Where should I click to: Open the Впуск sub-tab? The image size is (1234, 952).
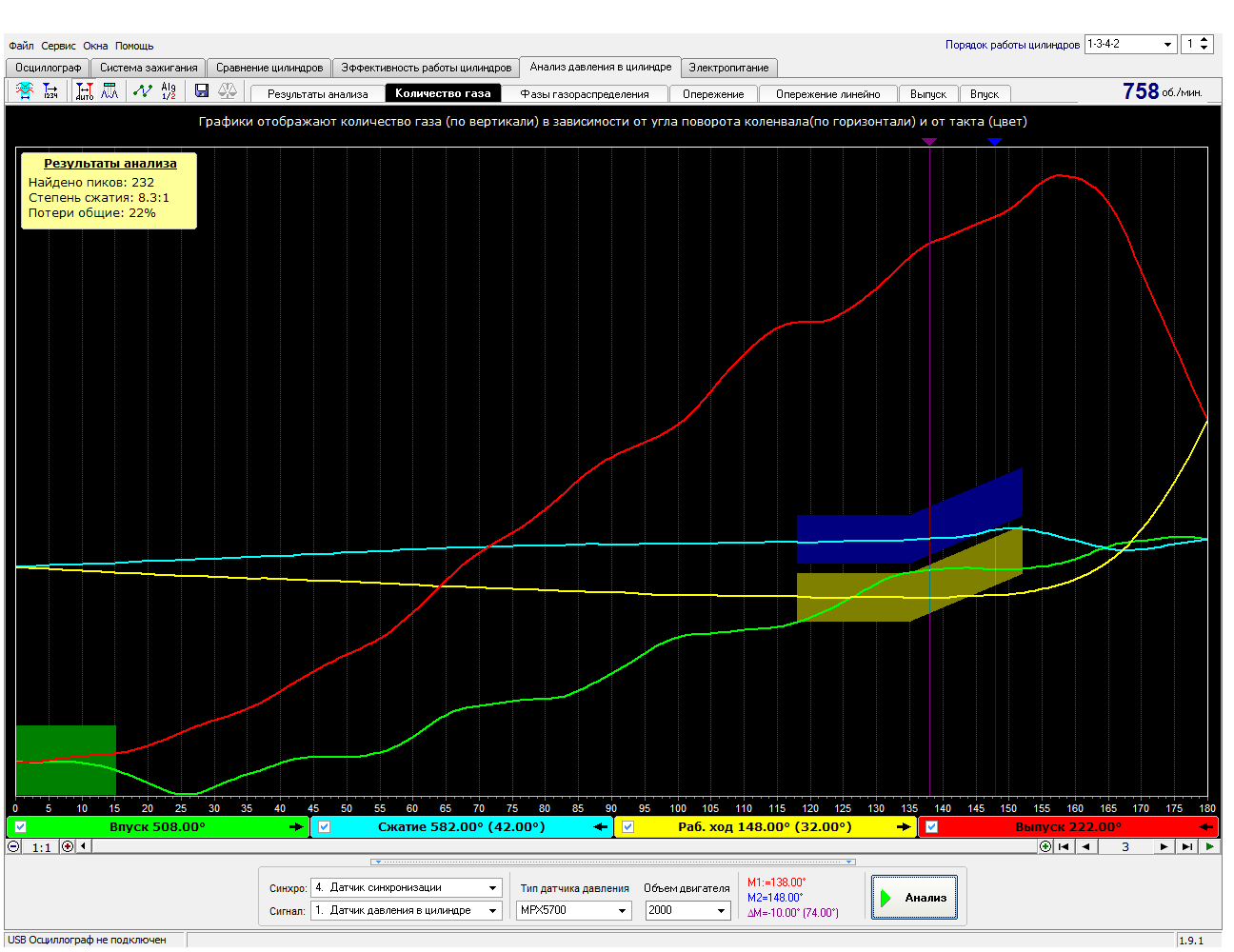click(x=985, y=94)
